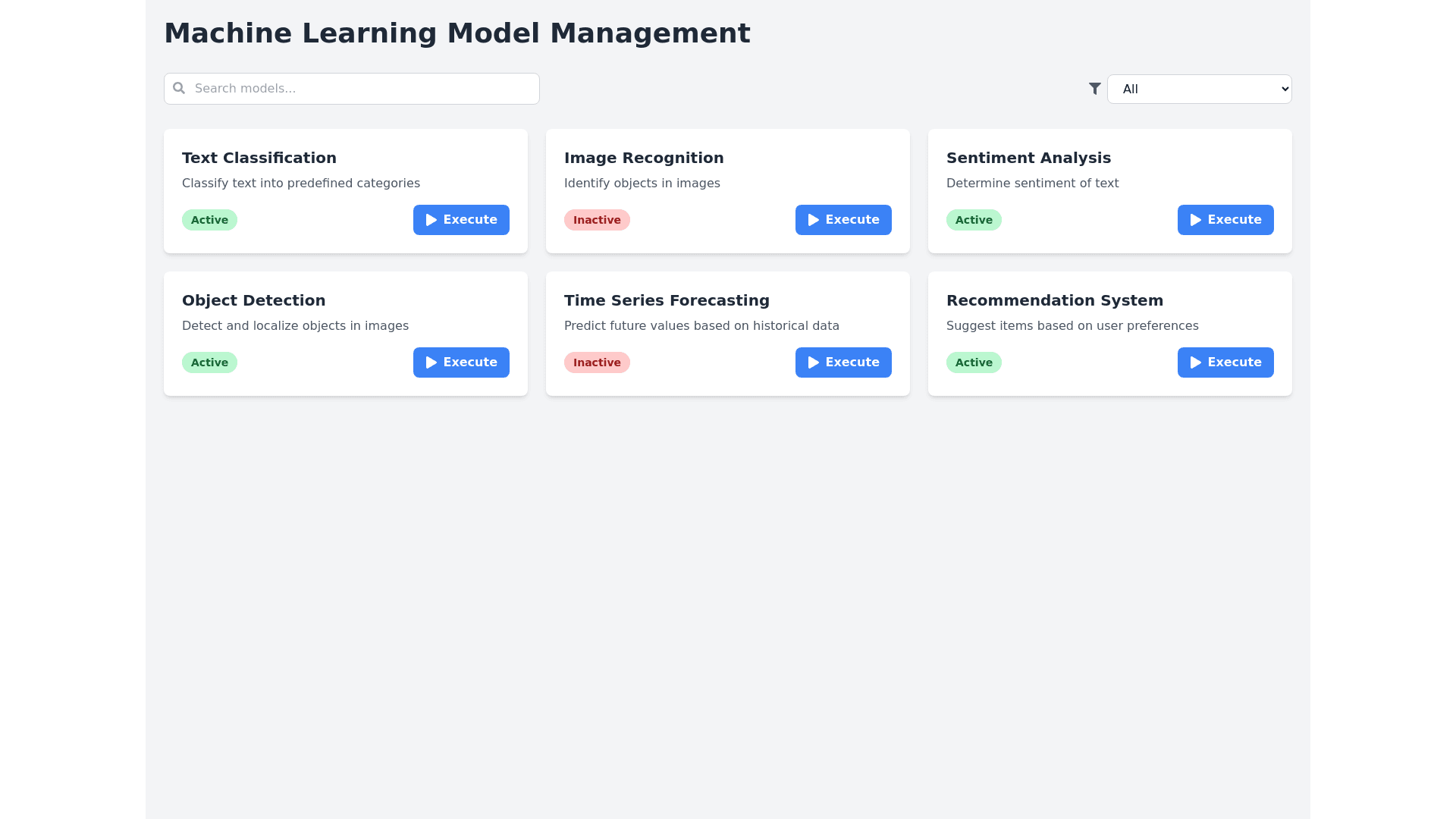The height and width of the screenshot is (819, 1456).
Task: Click play icon on Time Series Forecasting card
Action: click(814, 362)
